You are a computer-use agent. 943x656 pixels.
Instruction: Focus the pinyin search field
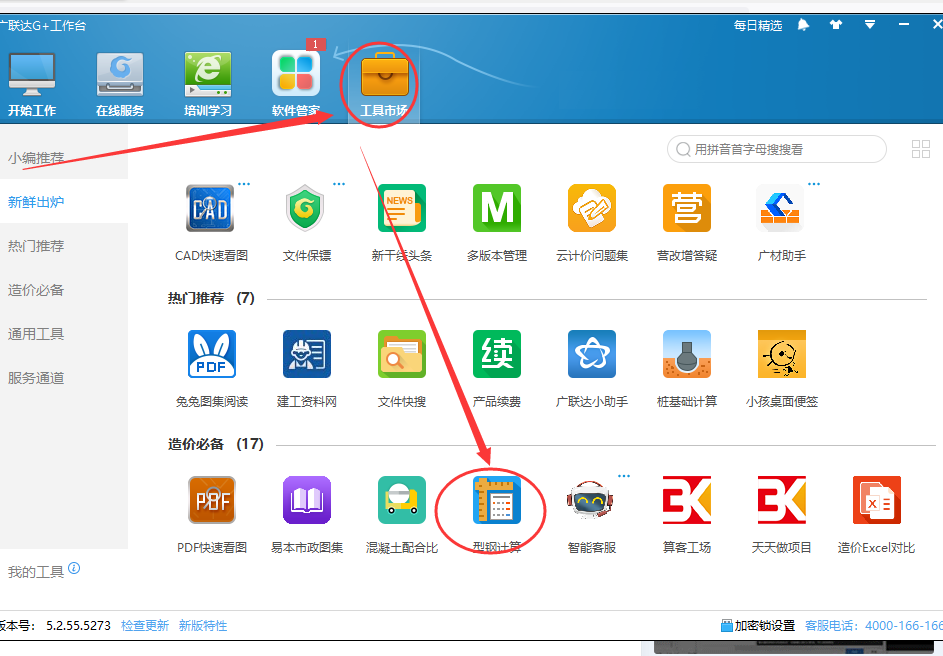click(776, 149)
